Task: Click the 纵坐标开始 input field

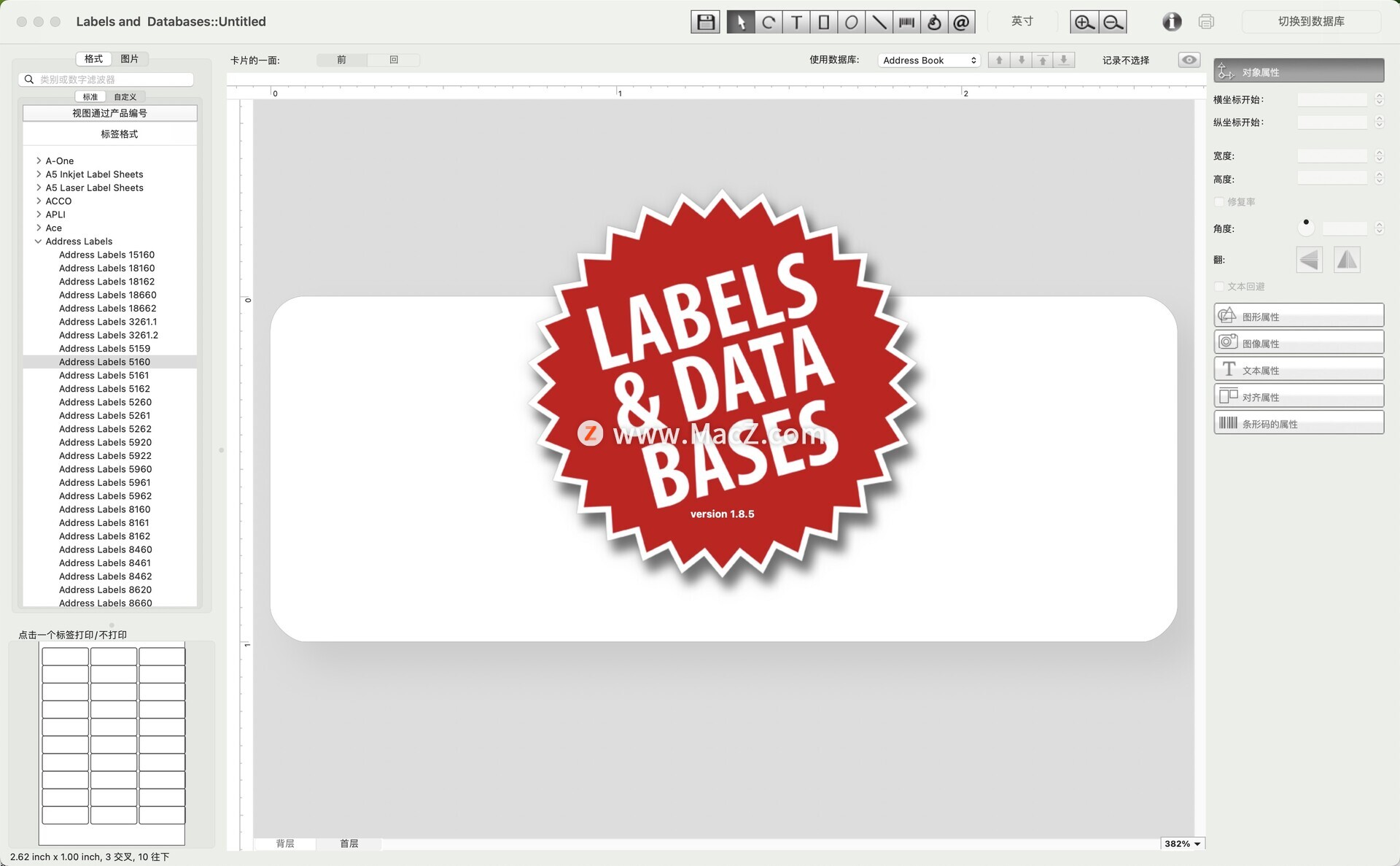Action: pos(1332,122)
